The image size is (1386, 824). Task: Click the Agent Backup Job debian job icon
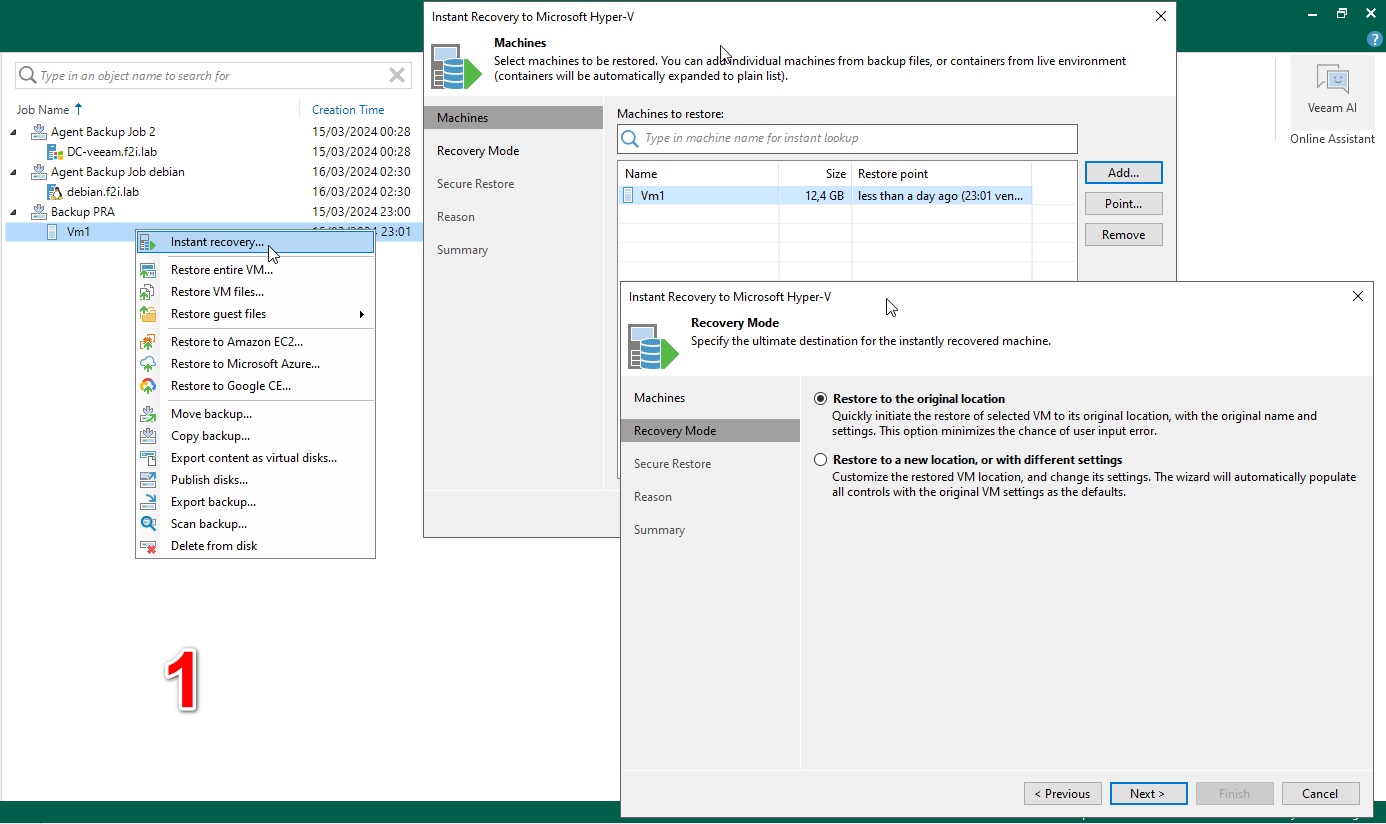click(39, 172)
